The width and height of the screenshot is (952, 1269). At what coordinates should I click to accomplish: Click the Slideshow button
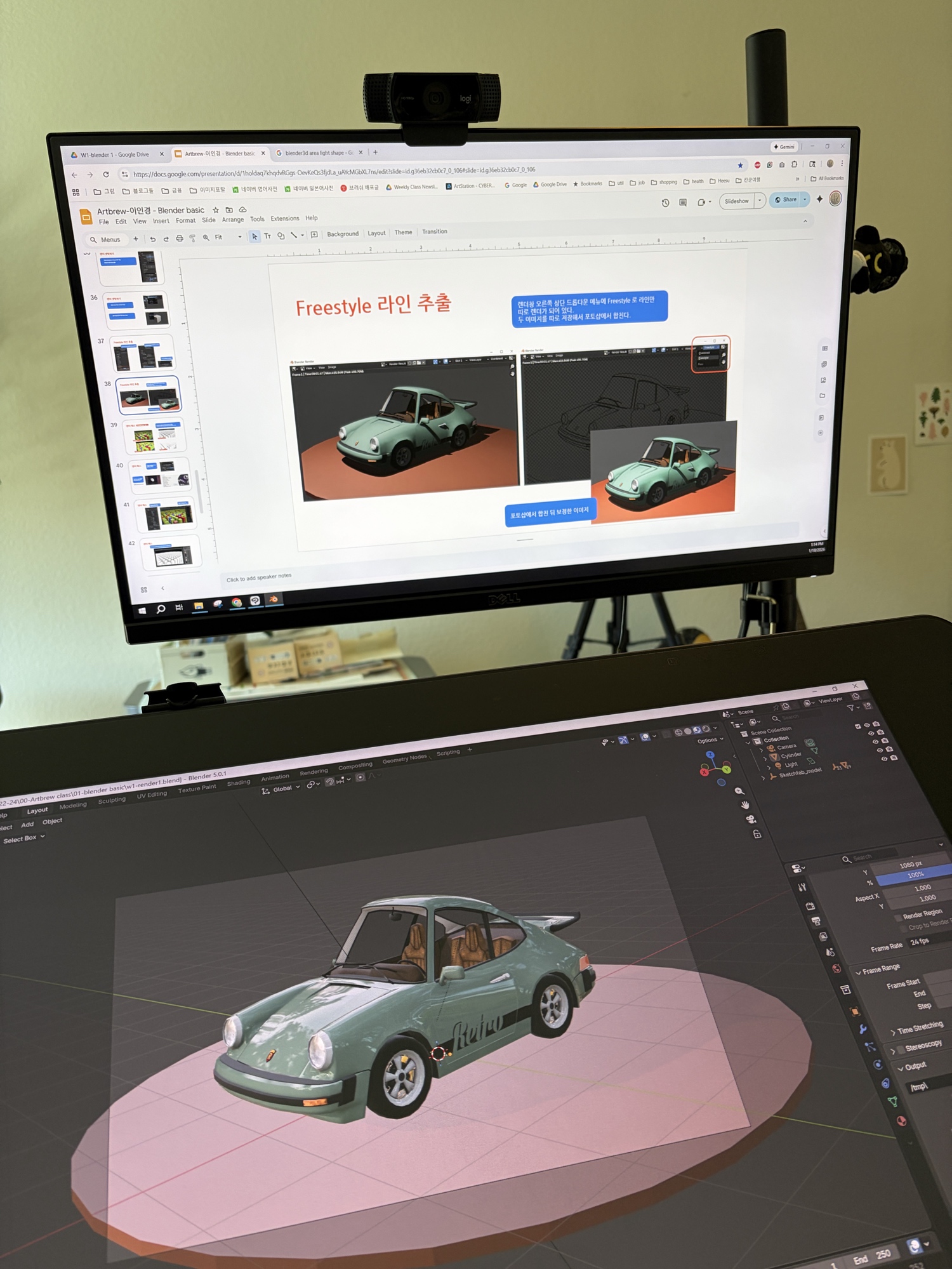736,201
